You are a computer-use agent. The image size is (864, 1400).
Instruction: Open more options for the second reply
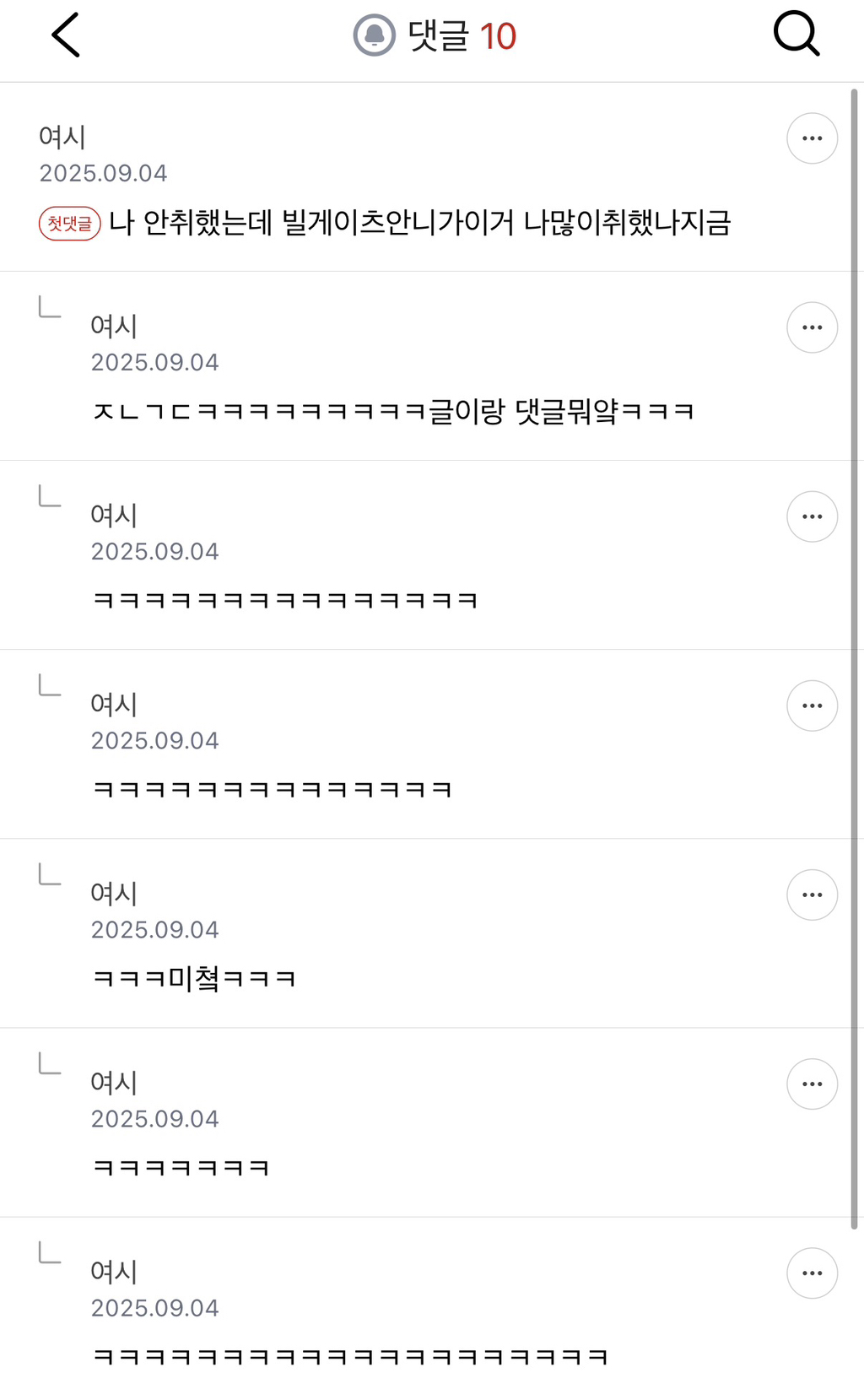(x=812, y=516)
